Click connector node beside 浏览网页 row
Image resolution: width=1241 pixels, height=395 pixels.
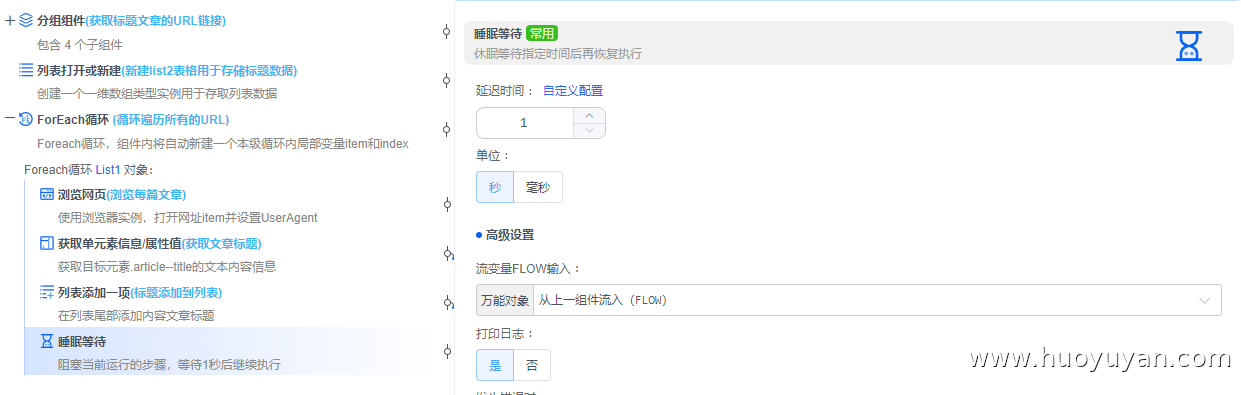(447, 204)
